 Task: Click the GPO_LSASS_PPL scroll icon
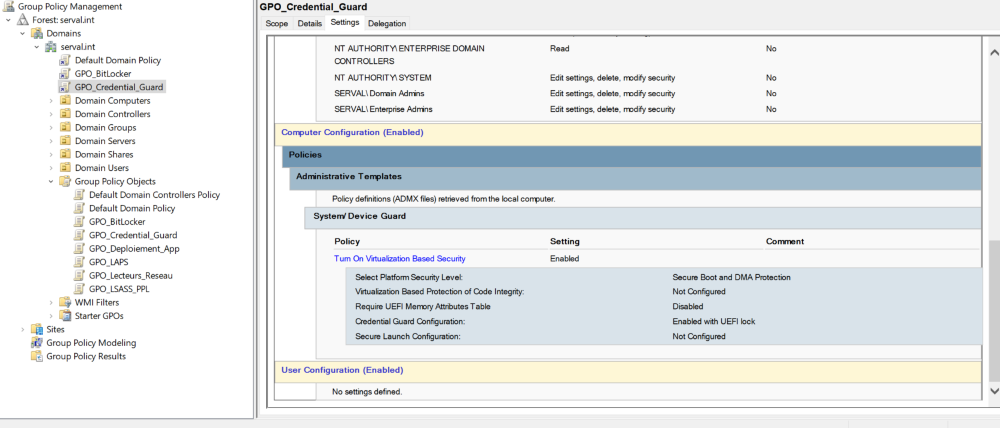pyautogui.click(x=79, y=289)
